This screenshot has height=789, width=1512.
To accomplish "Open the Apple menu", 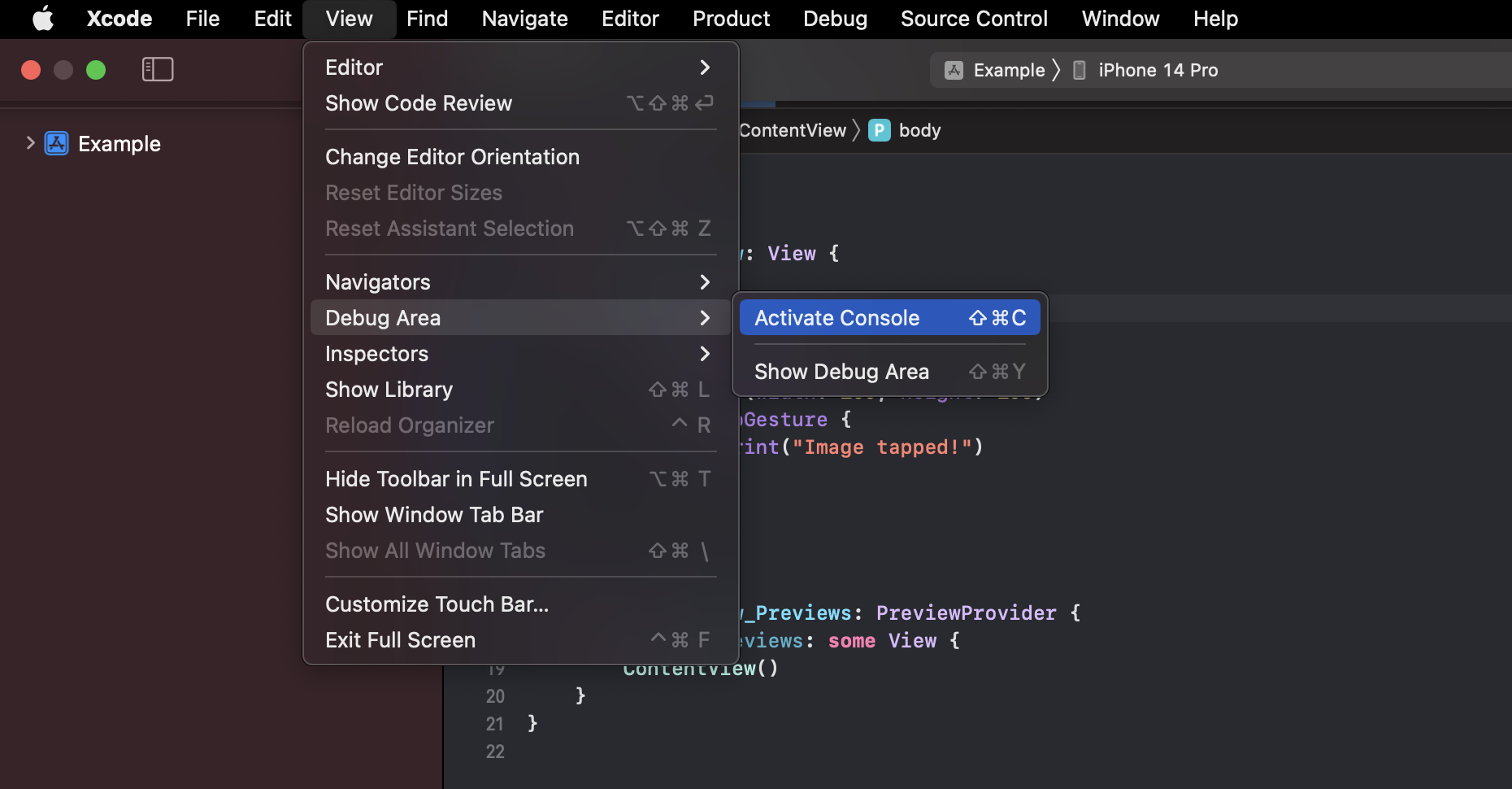I will point(43,19).
